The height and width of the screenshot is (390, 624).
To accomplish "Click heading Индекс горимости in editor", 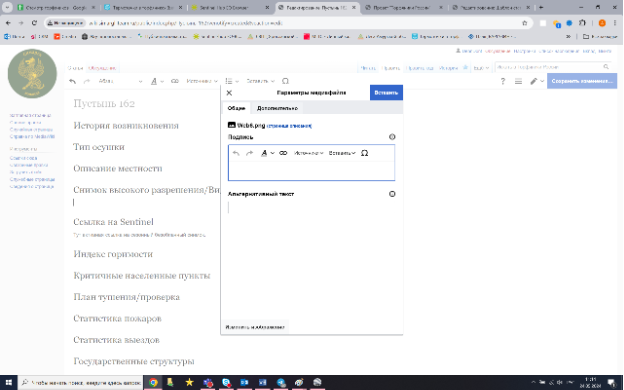I will pos(113,254).
